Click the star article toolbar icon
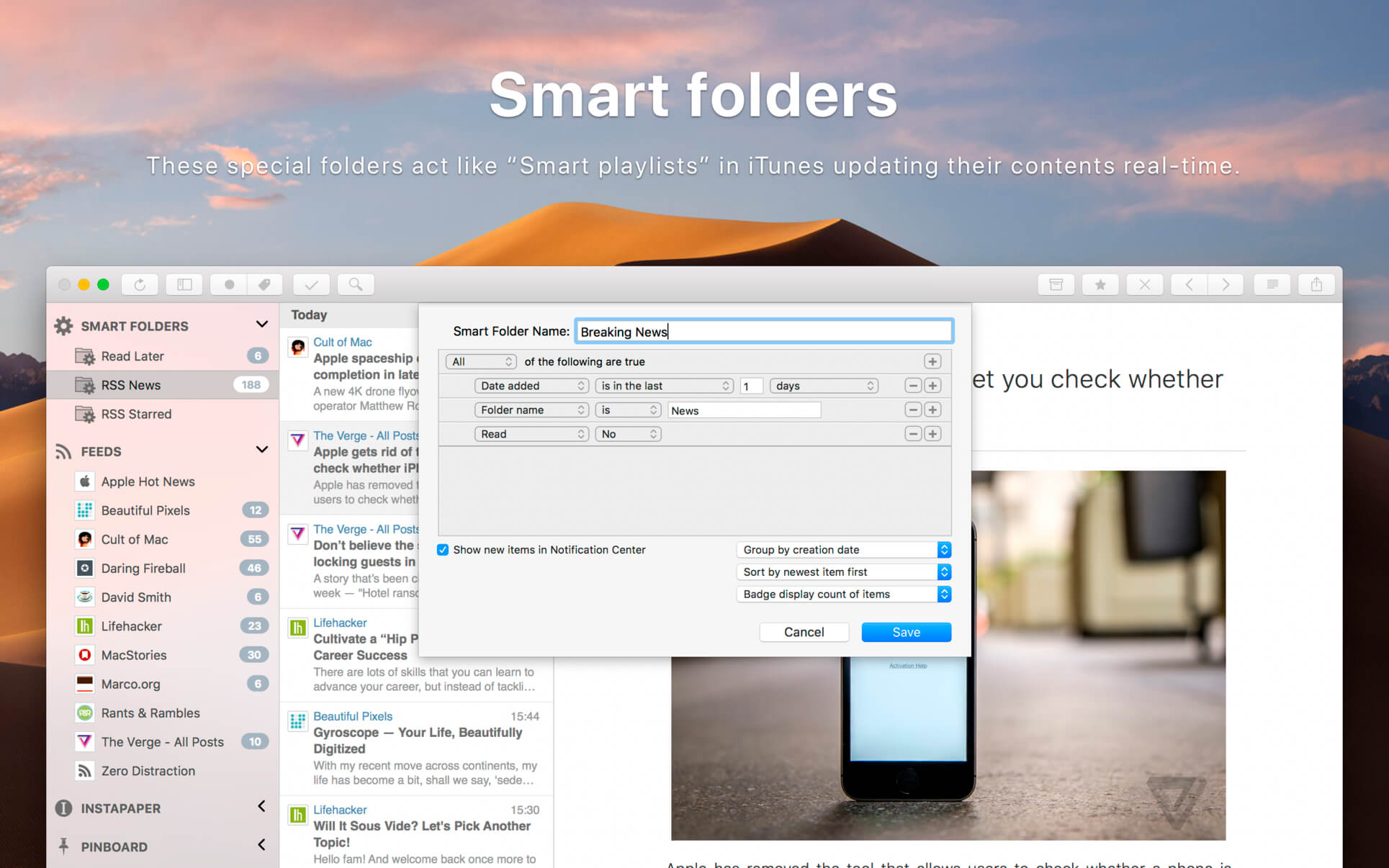1389x868 pixels. pos(1100,284)
